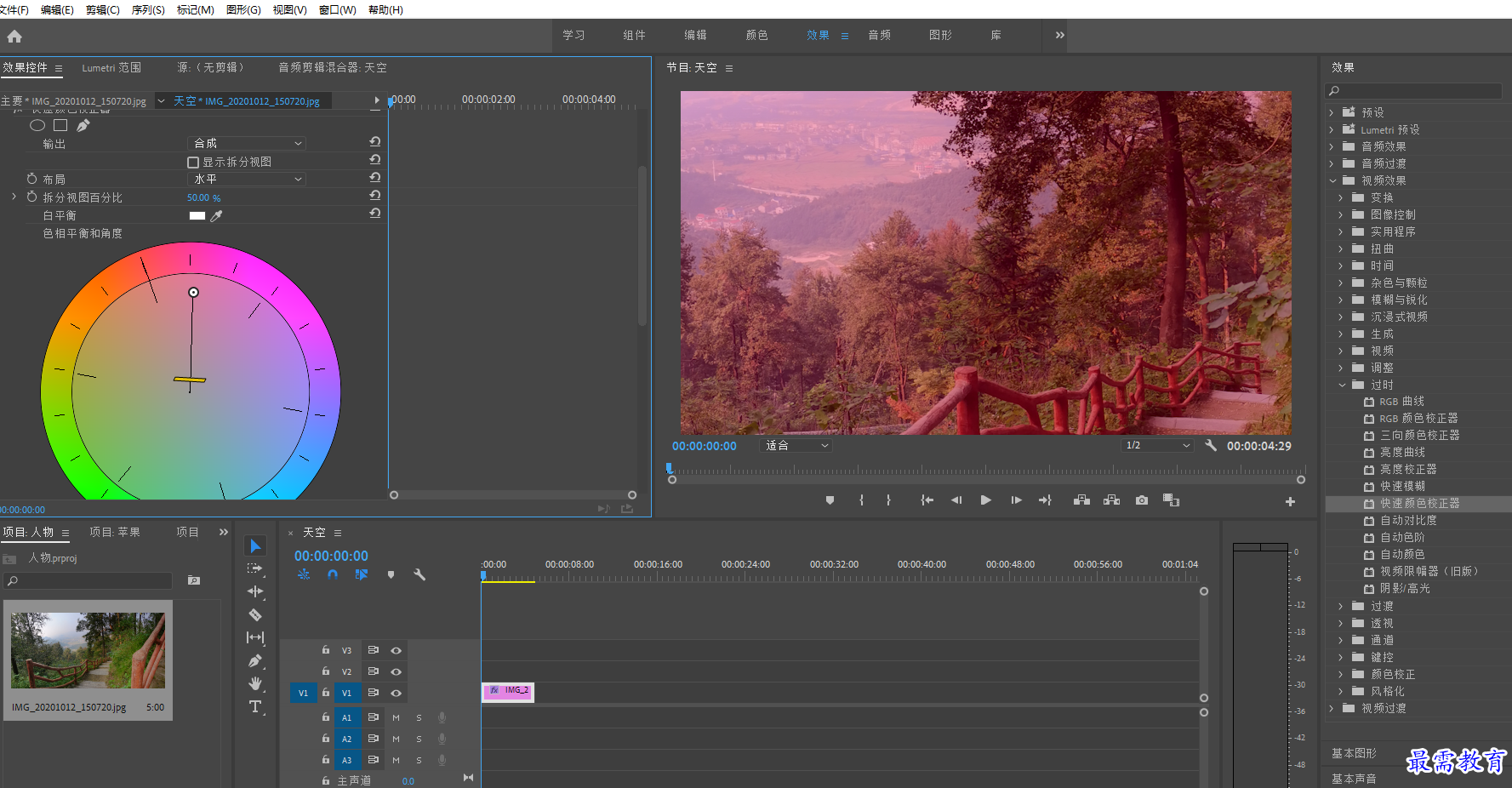Mark in point in program monitor
This screenshot has width=1512, height=788.
click(x=861, y=500)
